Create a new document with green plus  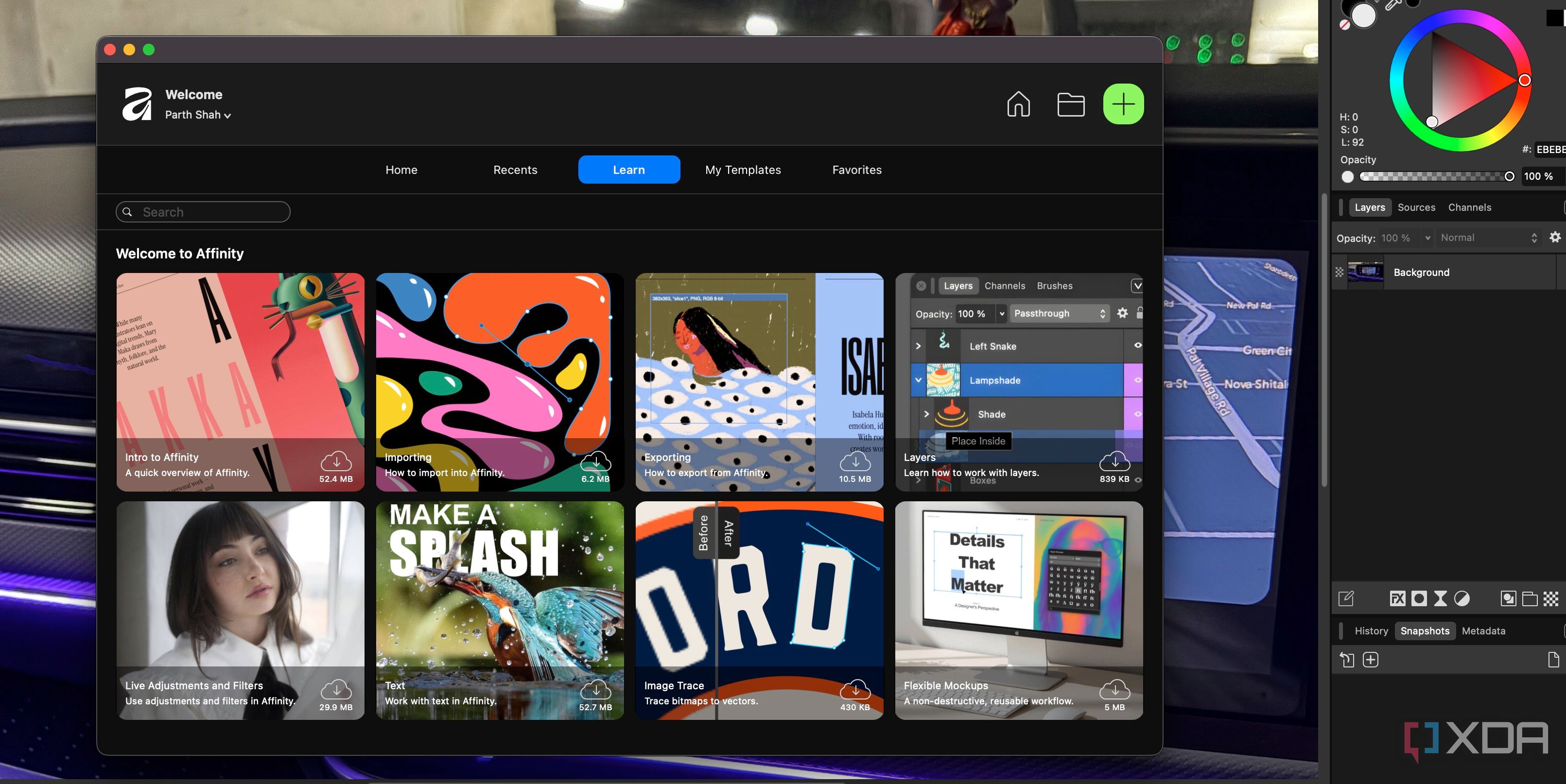(1123, 104)
